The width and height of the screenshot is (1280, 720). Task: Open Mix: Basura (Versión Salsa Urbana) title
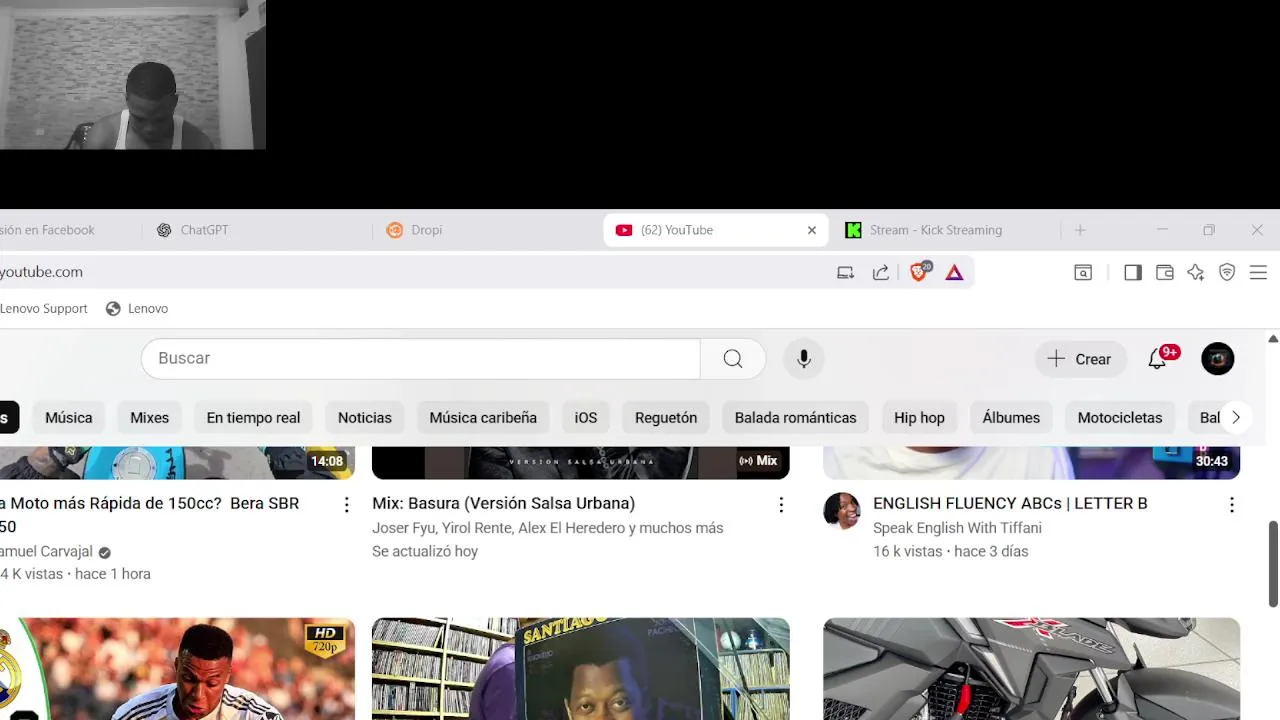tap(503, 503)
